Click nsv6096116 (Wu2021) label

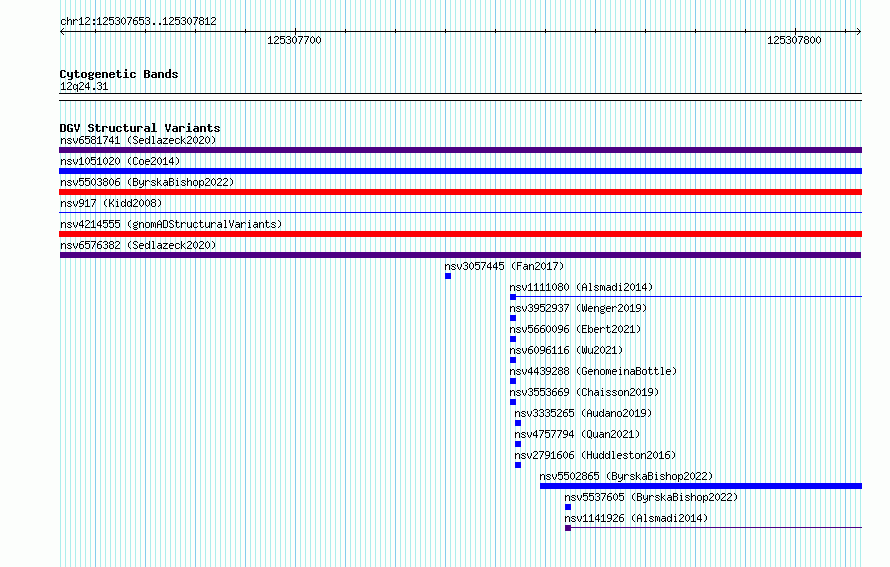click(566, 350)
